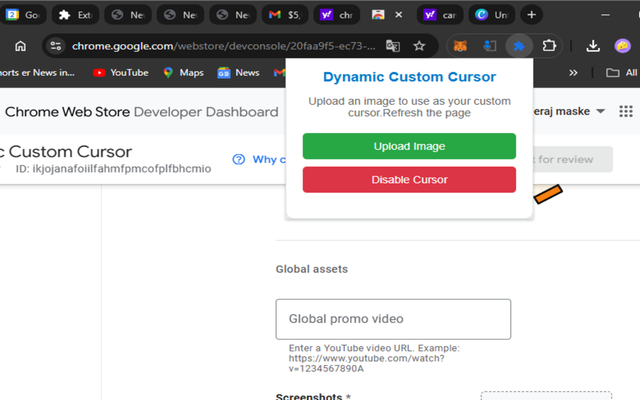Viewport: 640px width, 400px height.
Task: Click the address bar URL
Action: [x=224, y=46]
